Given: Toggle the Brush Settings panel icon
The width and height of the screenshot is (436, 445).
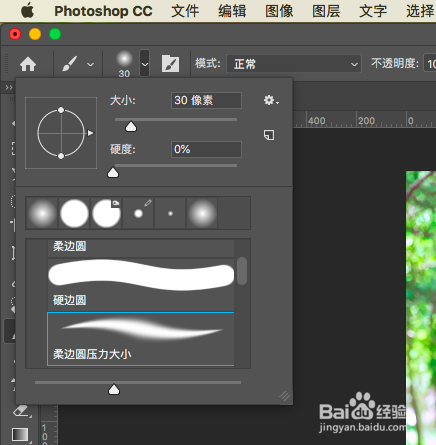Looking at the screenshot, I should pyautogui.click(x=170, y=64).
